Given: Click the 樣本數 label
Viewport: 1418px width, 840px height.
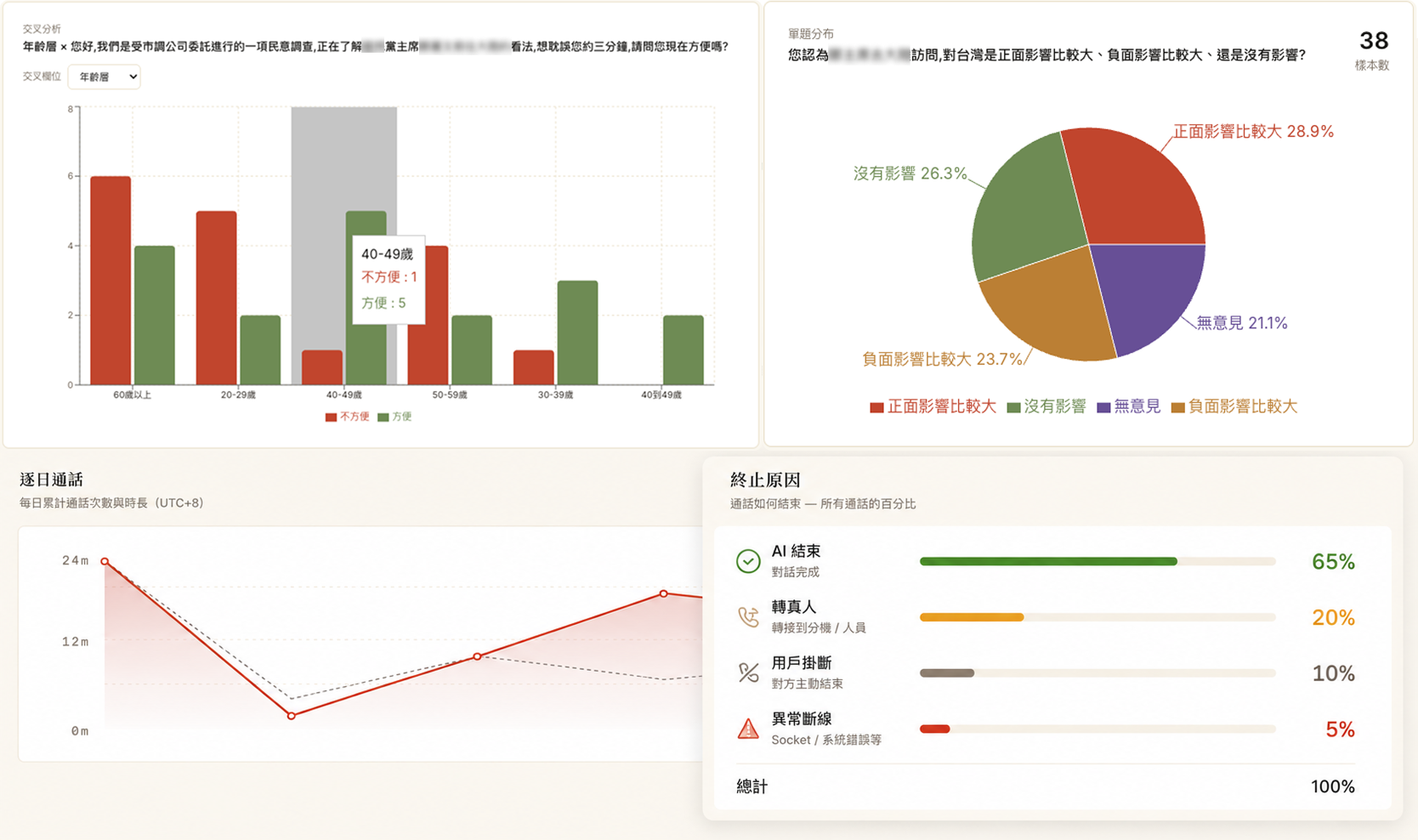Looking at the screenshot, I should (1372, 65).
